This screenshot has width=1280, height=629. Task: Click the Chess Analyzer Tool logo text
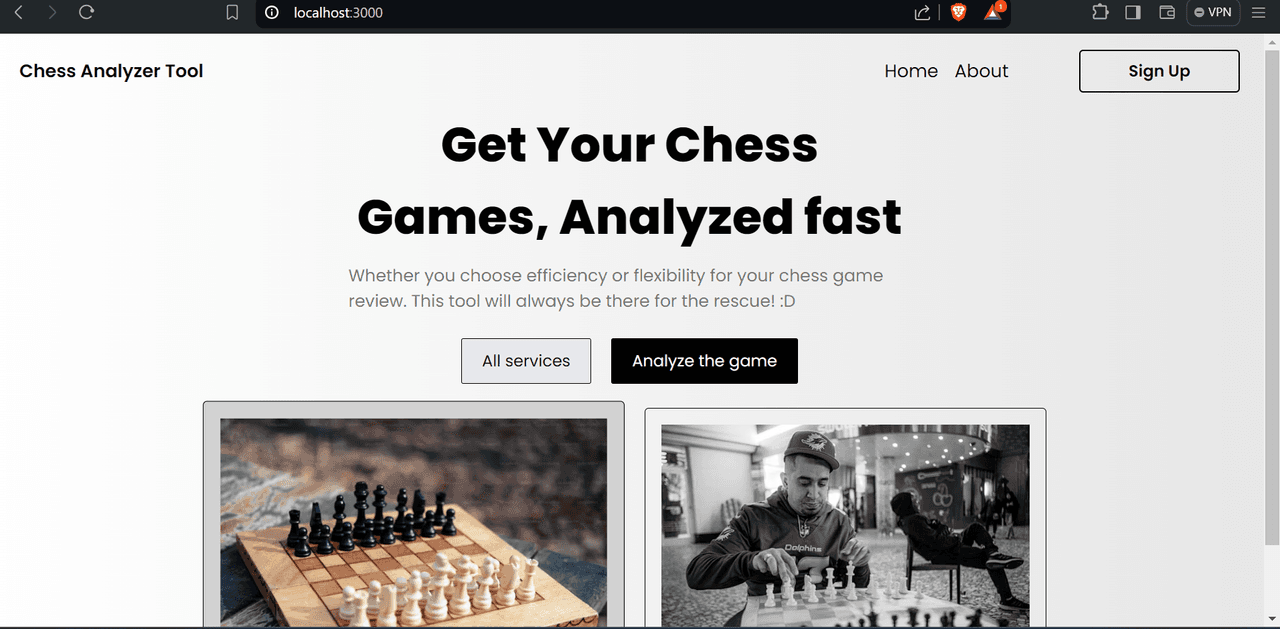coord(111,71)
